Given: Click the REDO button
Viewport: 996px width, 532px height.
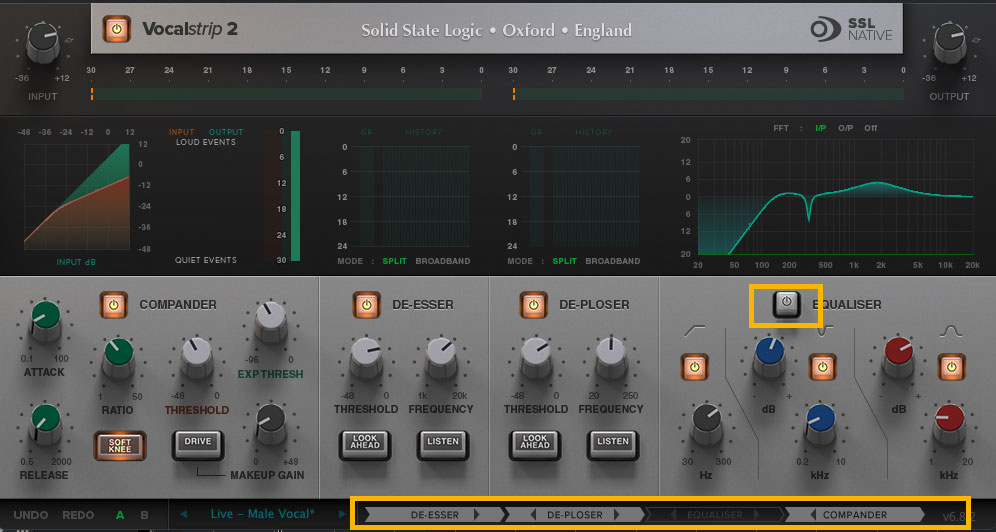Looking at the screenshot, I should [x=78, y=515].
